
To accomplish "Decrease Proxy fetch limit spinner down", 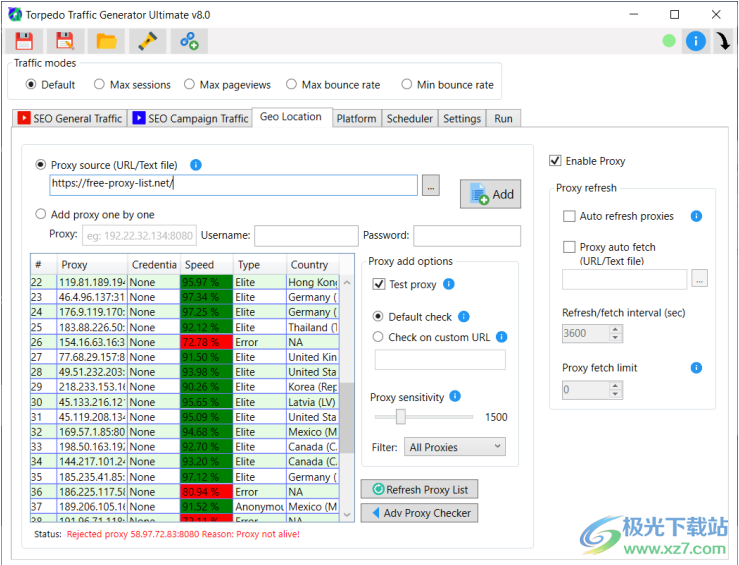I will (x=615, y=394).
